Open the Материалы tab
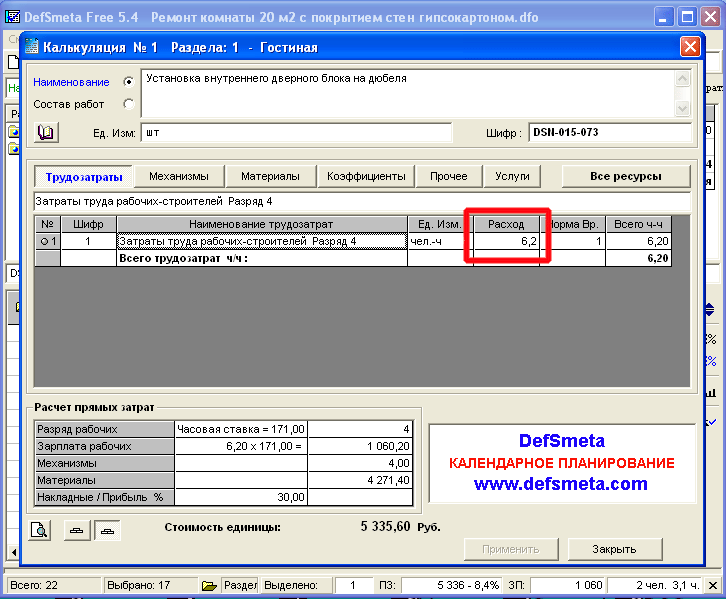The width and height of the screenshot is (726, 599). [270, 176]
